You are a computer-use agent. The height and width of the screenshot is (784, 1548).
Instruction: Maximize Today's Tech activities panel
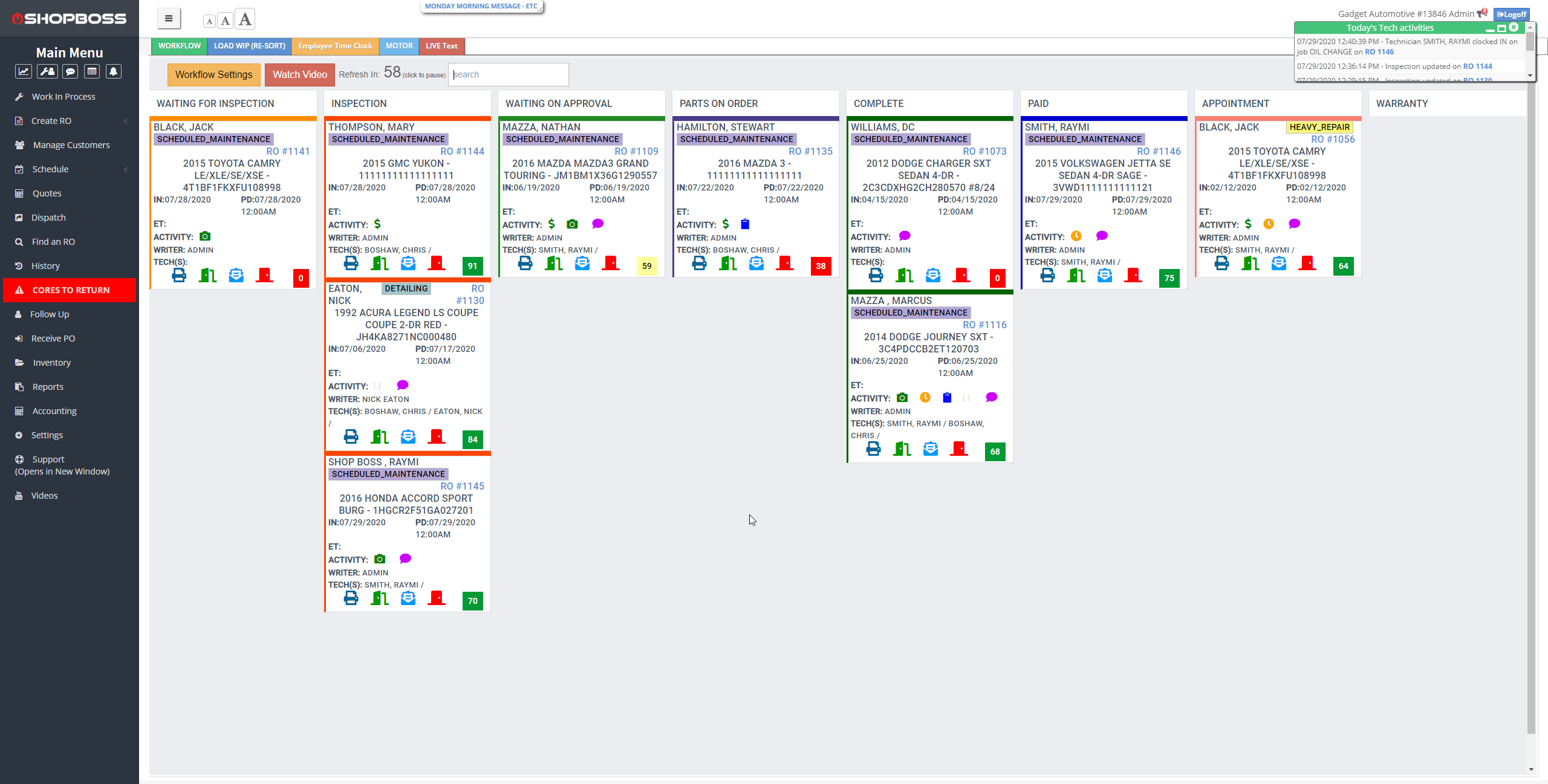(x=1501, y=28)
